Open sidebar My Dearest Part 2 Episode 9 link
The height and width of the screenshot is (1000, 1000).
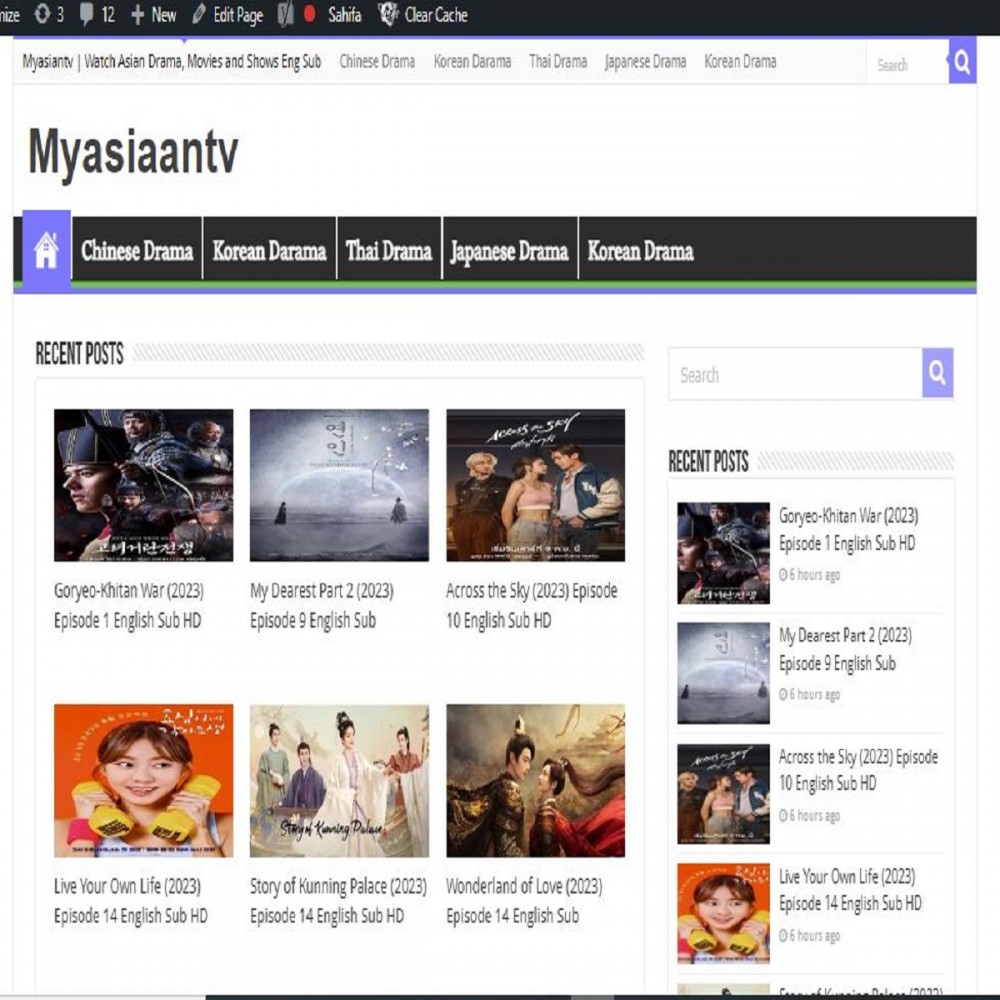coord(846,649)
